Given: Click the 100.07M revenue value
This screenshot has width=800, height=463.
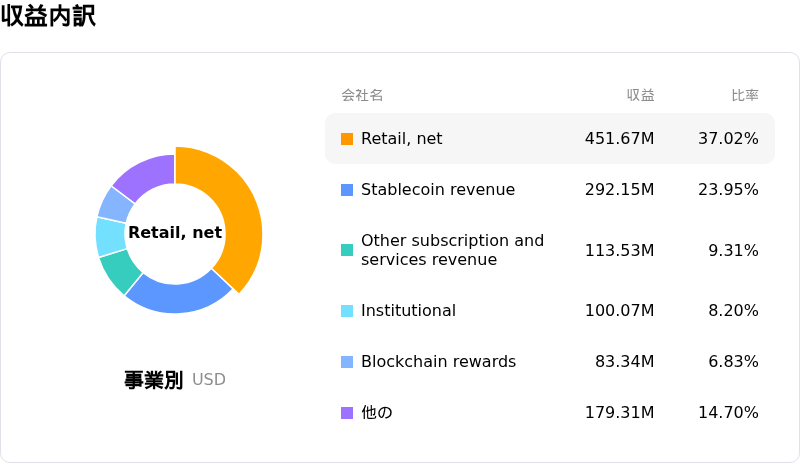Looking at the screenshot, I should click(x=619, y=310).
